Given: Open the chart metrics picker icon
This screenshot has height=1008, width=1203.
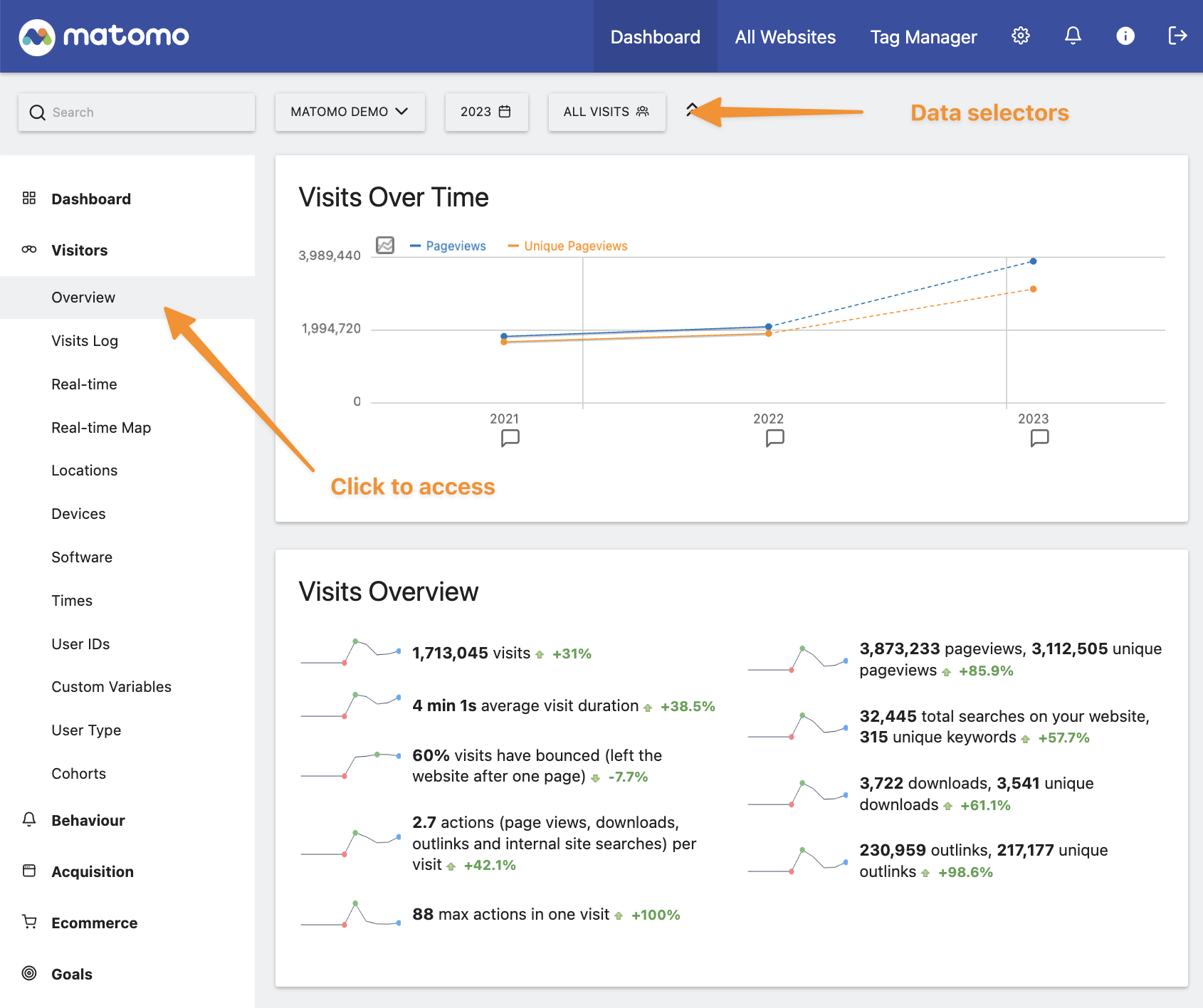Looking at the screenshot, I should pyautogui.click(x=385, y=246).
